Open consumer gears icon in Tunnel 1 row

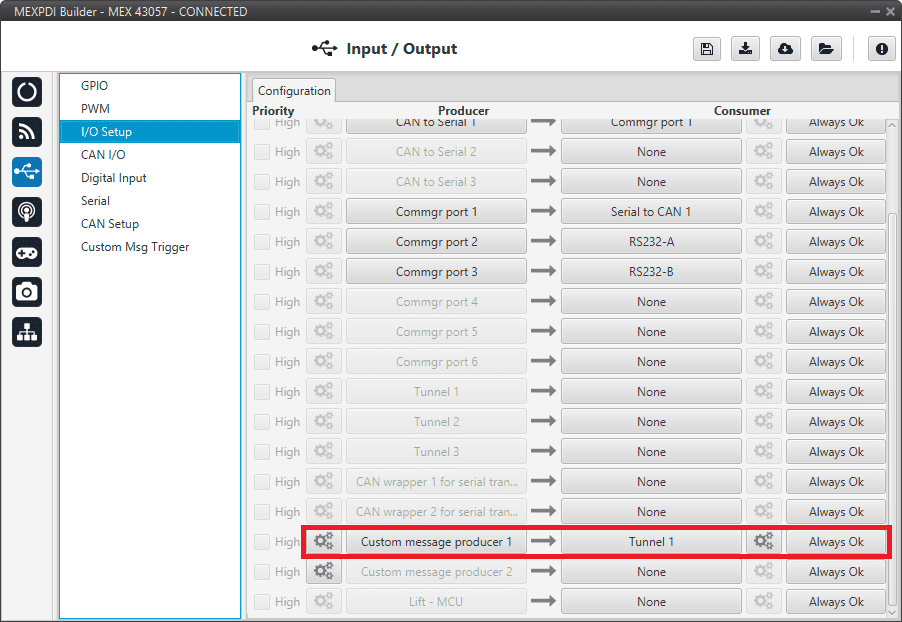(764, 541)
